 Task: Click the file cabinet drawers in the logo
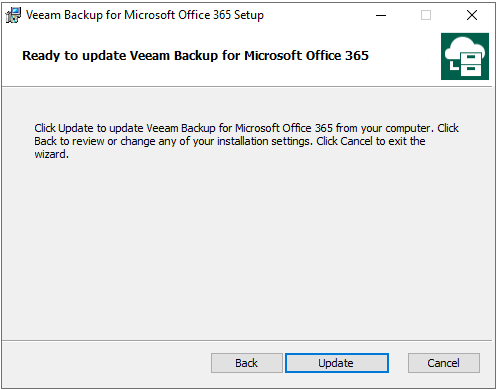pos(471,64)
